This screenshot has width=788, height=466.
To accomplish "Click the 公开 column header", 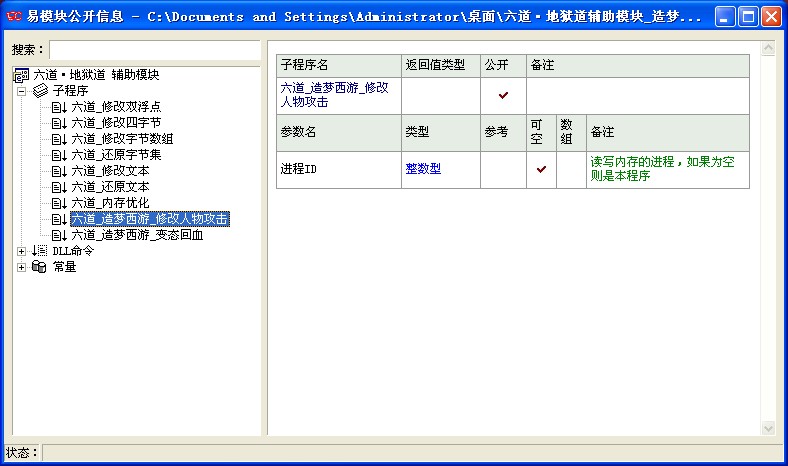I will coord(503,66).
